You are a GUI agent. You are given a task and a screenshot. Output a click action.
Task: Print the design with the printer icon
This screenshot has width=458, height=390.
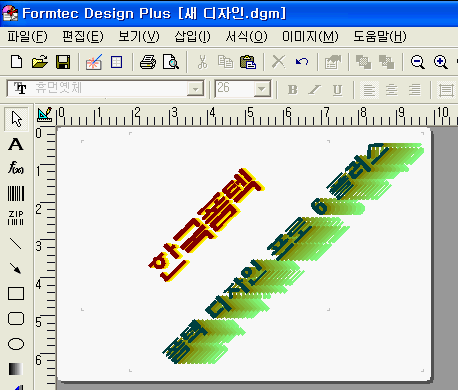148,62
